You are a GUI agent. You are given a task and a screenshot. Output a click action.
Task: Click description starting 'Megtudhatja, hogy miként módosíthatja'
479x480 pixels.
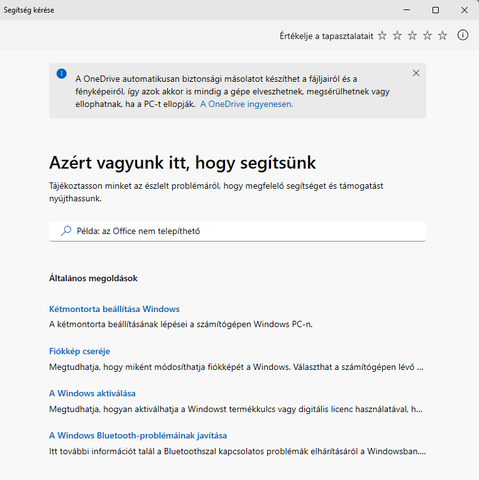tap(236, 367)
